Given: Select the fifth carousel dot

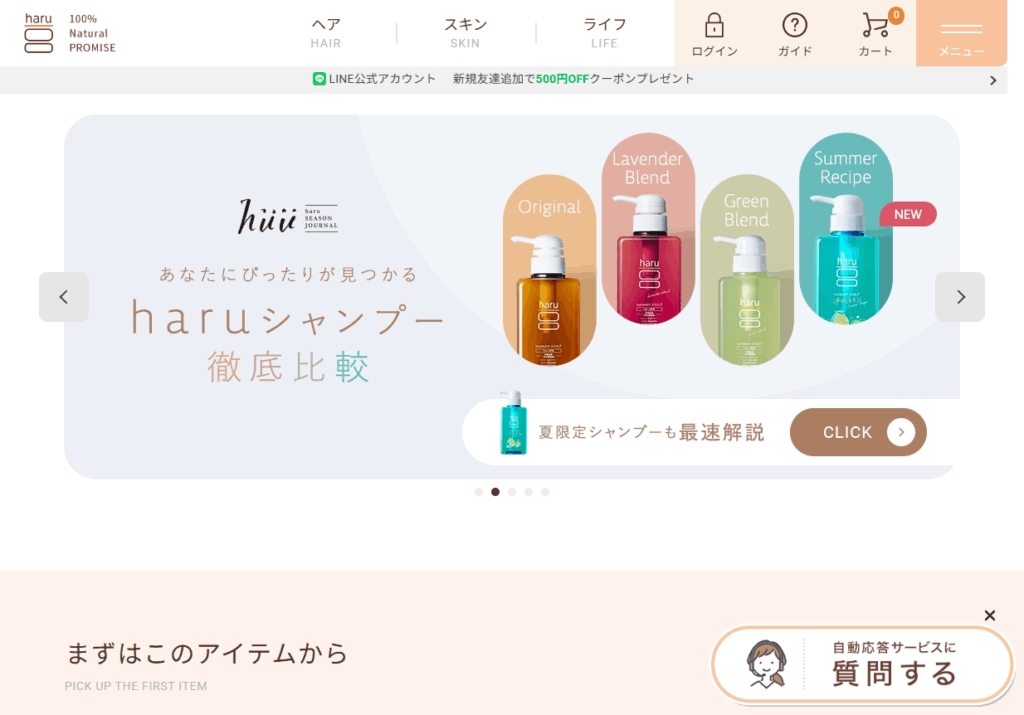Looking at the screenshot, I should [x=545, y=492].
